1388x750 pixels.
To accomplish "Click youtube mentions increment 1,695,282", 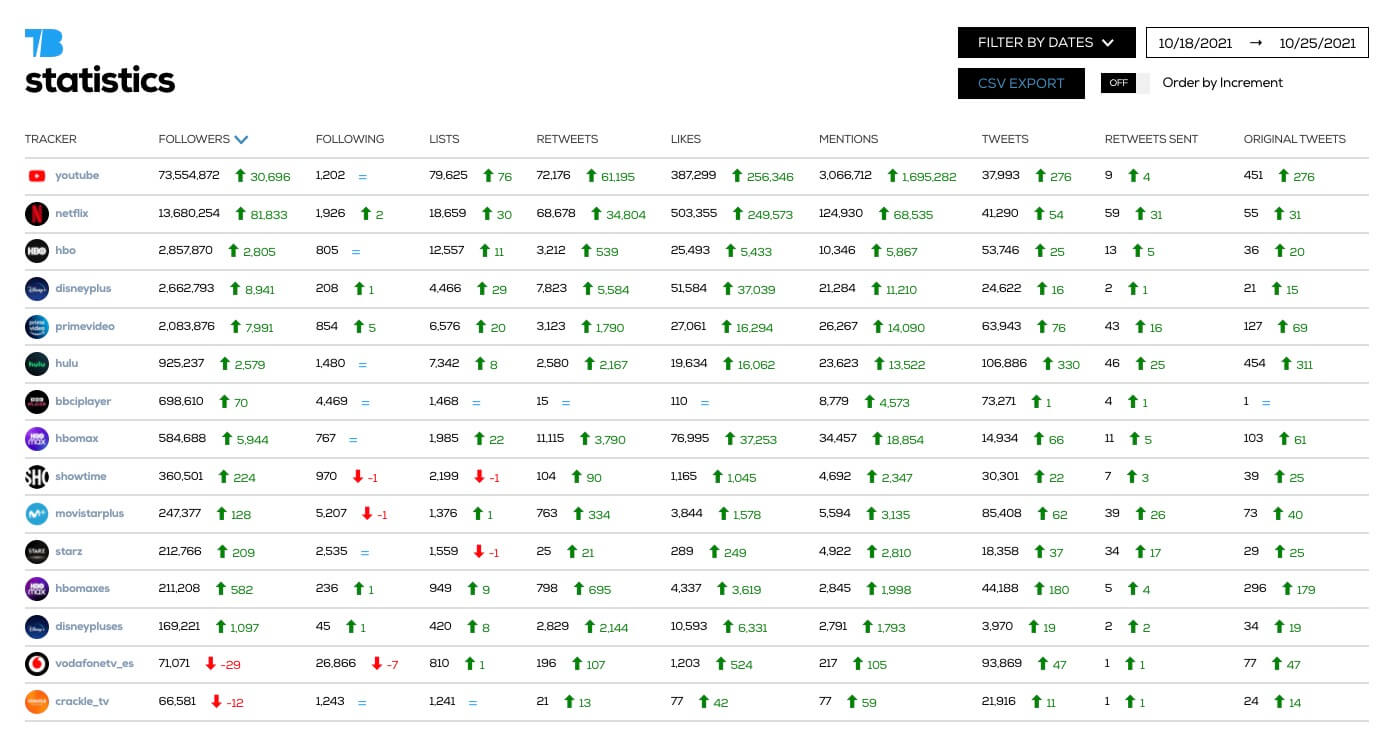I will pyautogui.click(x=929, y=177).
